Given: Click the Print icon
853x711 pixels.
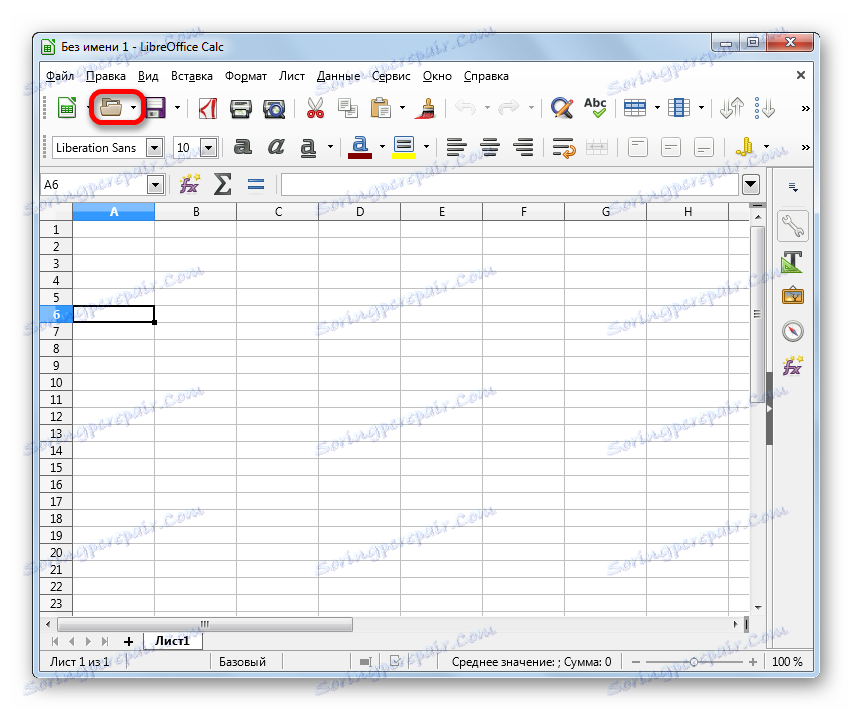Looking at the screenshot, I should point(240,108).
